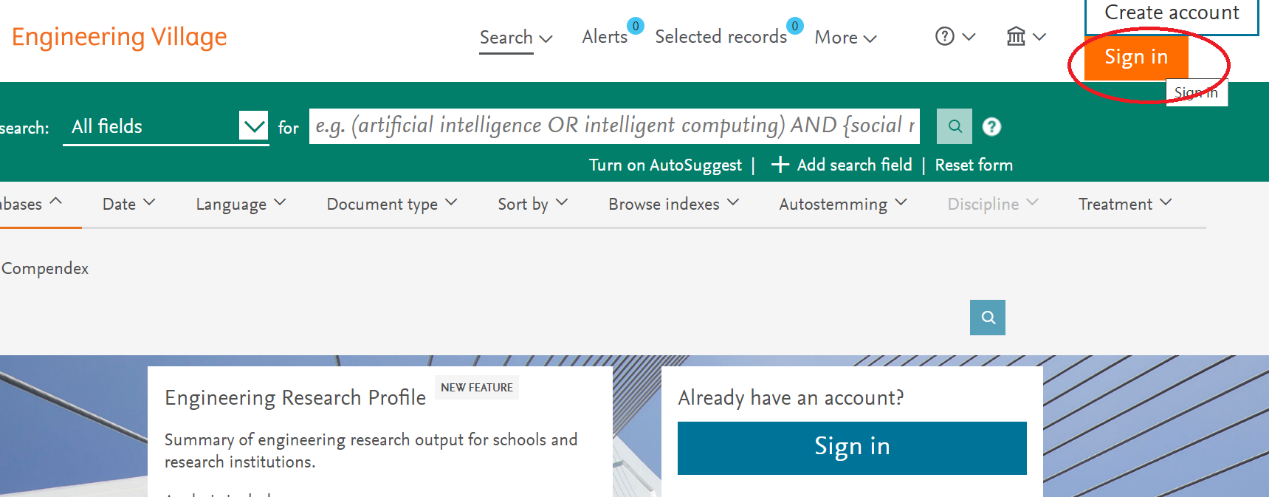1269x497 pixels.
Task: Click the Alerts notification badge
Action: [x=635, y=26]
